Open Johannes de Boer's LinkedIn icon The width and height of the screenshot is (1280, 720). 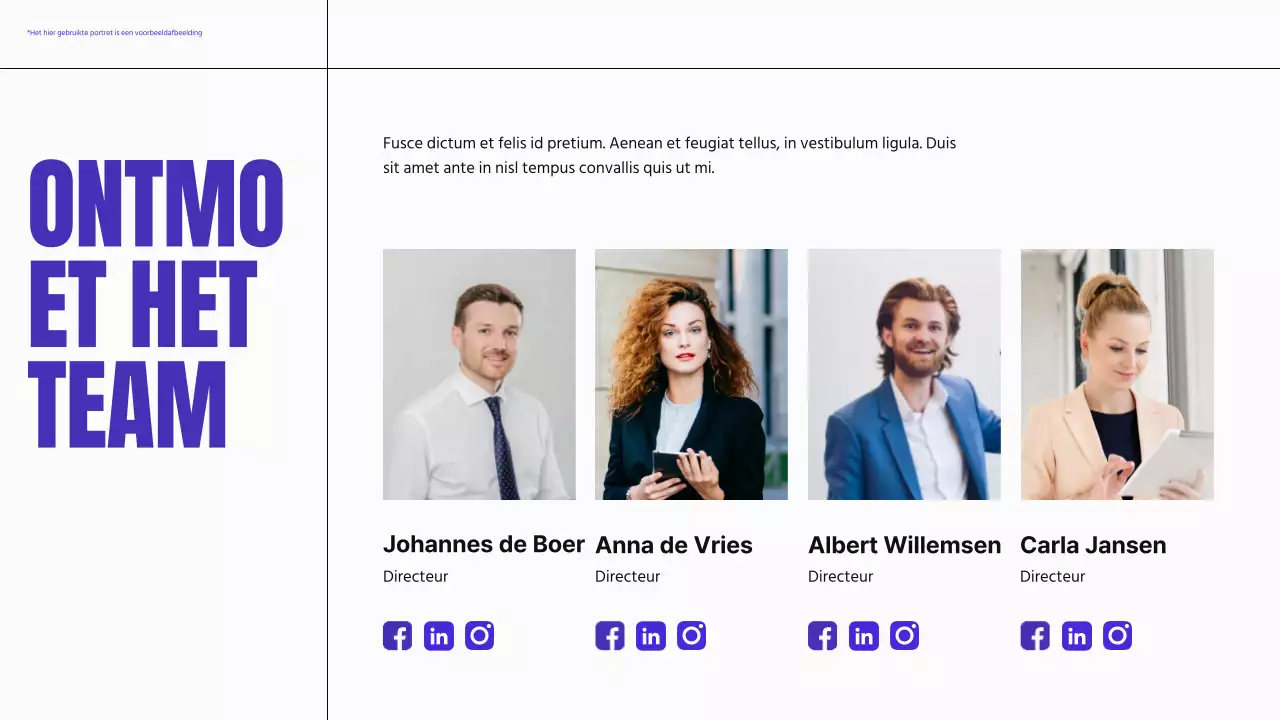click(438, 636)
